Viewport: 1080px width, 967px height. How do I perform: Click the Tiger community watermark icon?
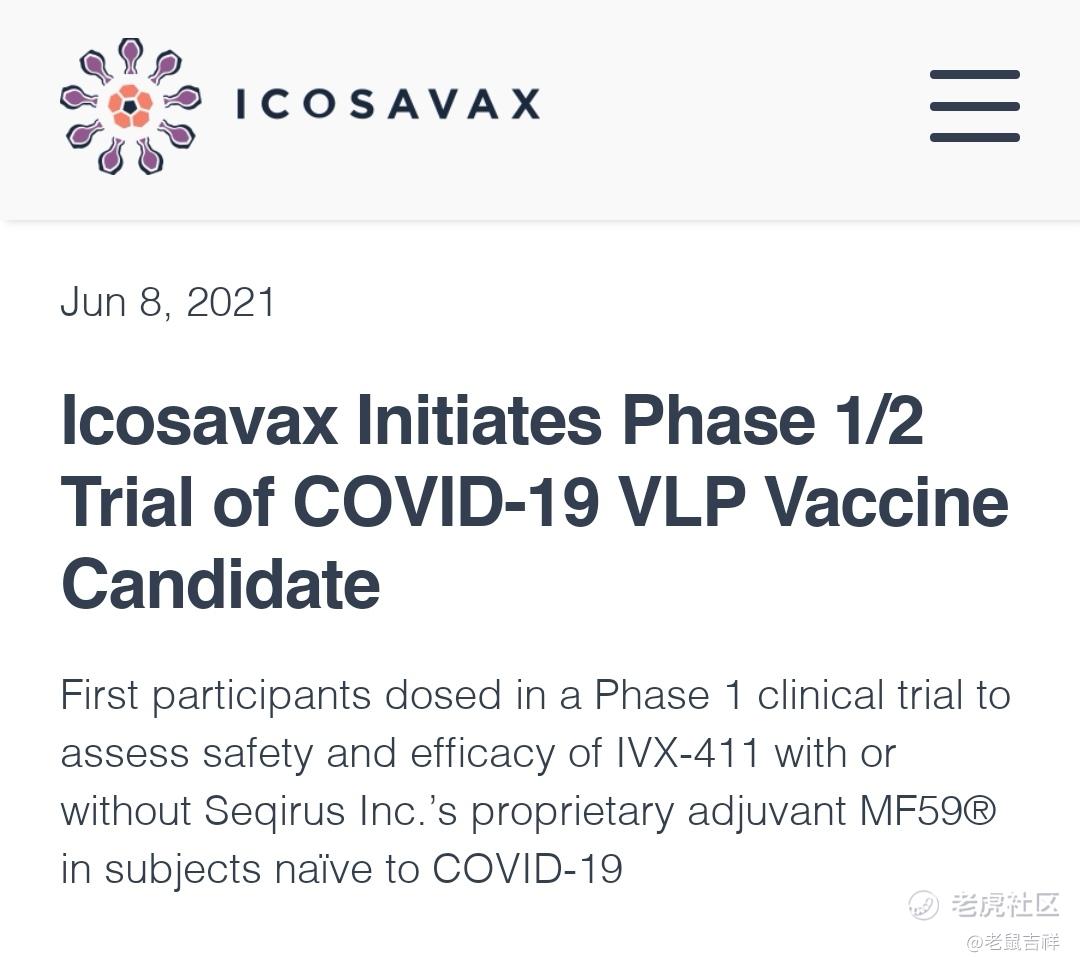923,904
